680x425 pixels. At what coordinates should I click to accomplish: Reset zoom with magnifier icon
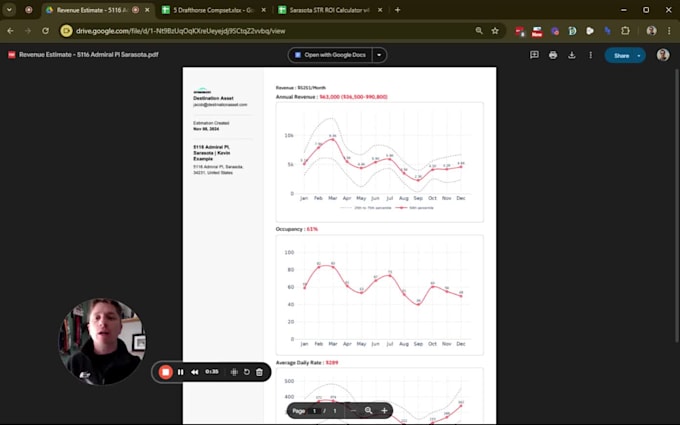tap(369, 411)
